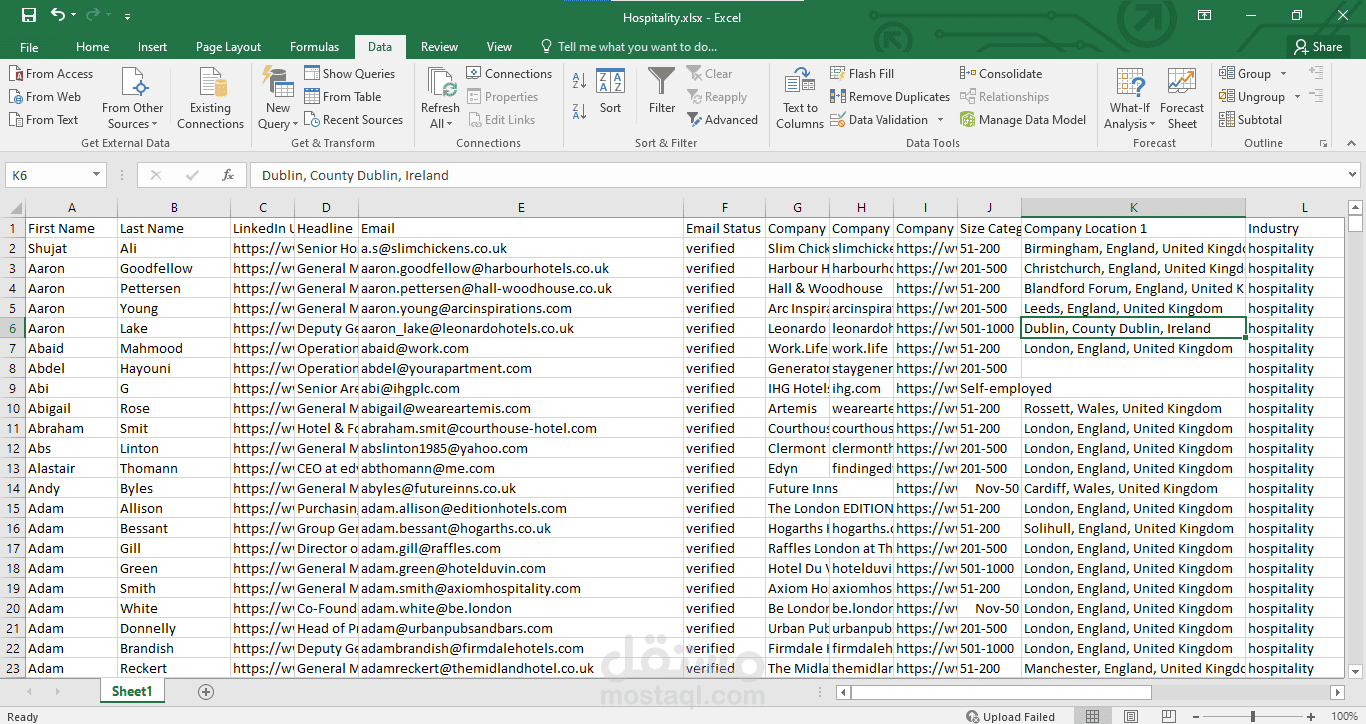The height and width of the screenshot is (724, 1366).
Task: Open Manage Data Model
Action: 1023,120
